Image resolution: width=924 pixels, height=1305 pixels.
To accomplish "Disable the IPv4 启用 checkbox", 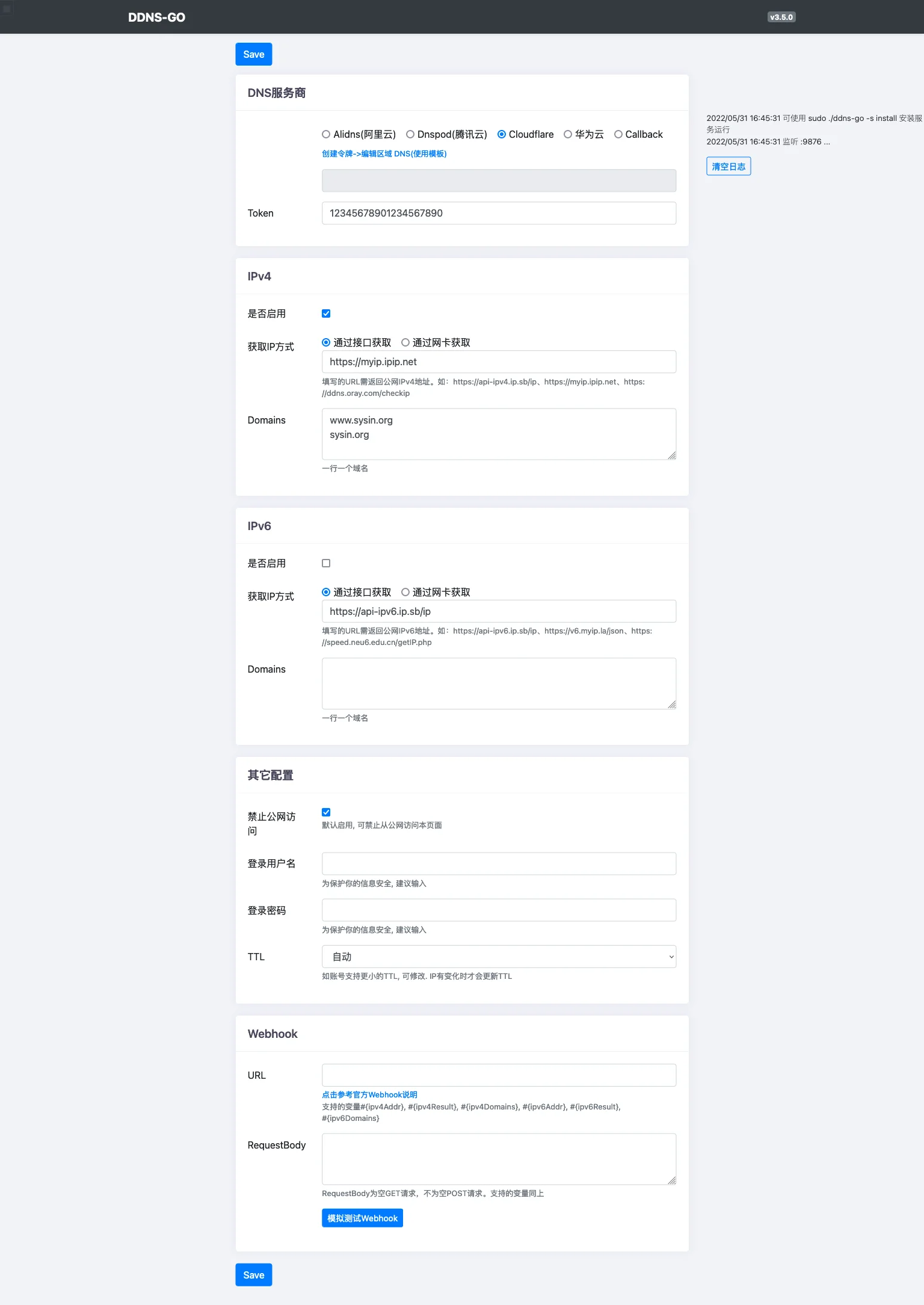I will tap(326, 313).
